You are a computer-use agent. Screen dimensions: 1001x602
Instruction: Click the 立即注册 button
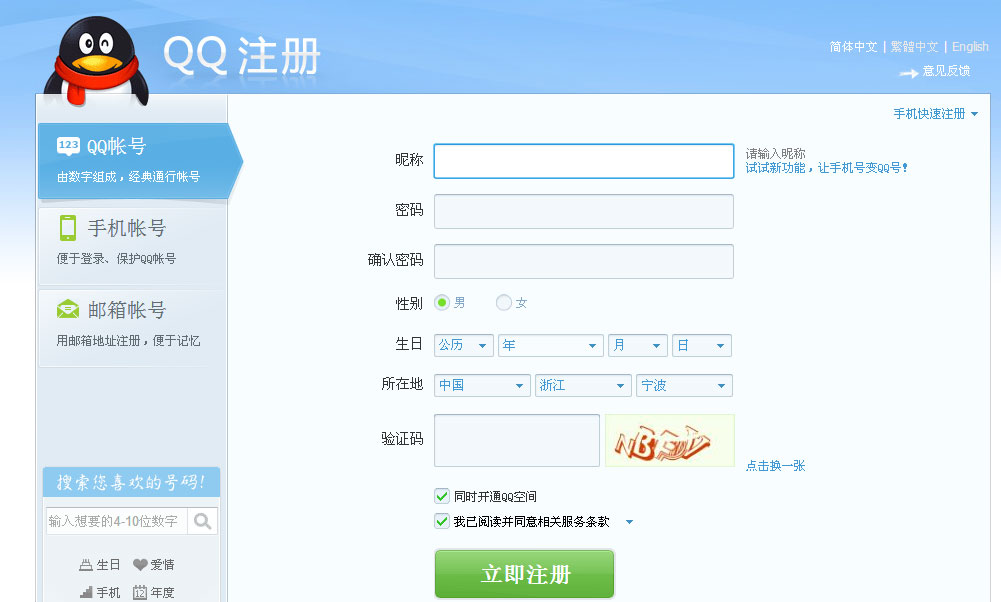tap(525, 574)
